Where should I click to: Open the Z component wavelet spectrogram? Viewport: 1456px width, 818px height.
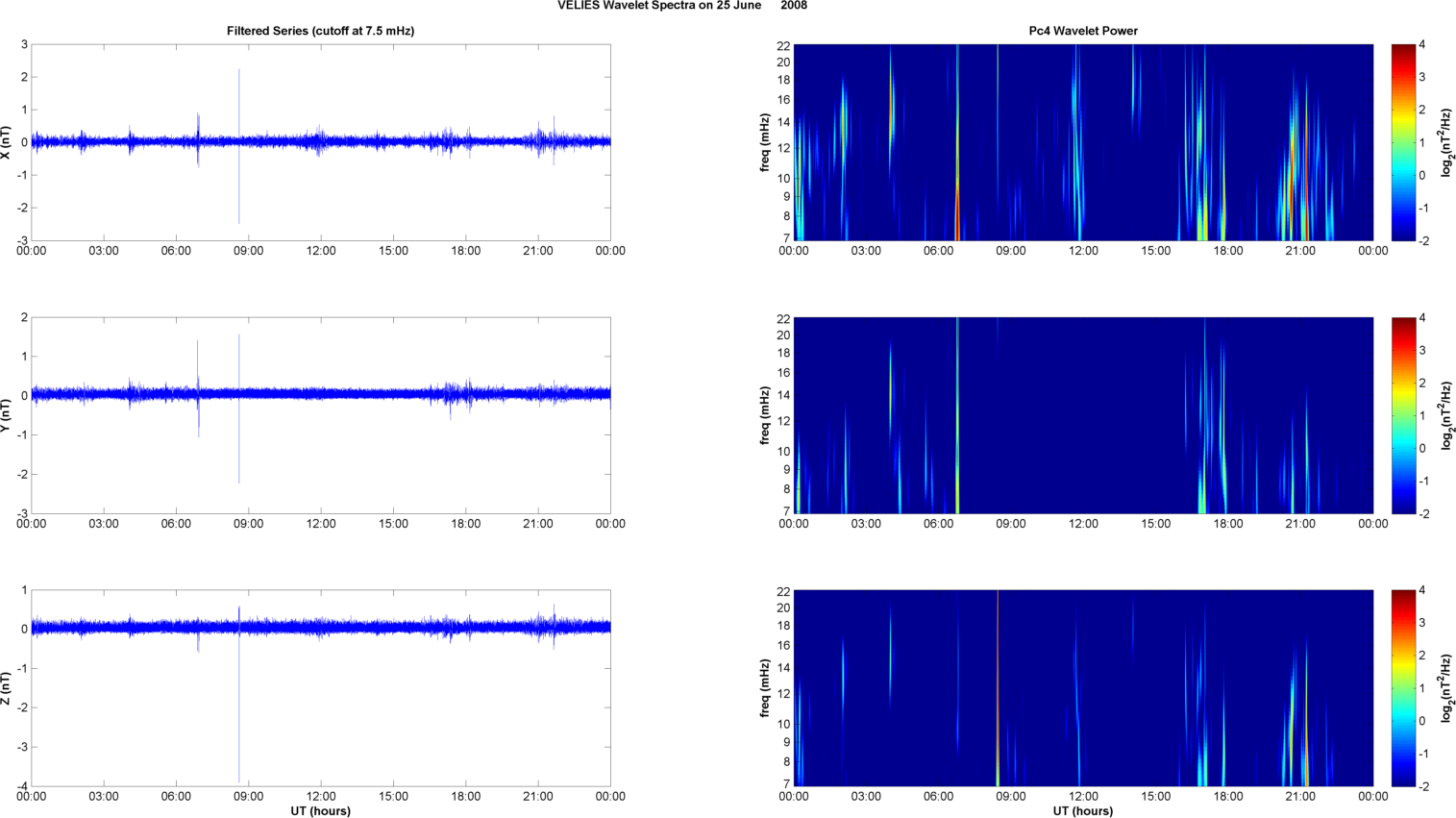1083,688
